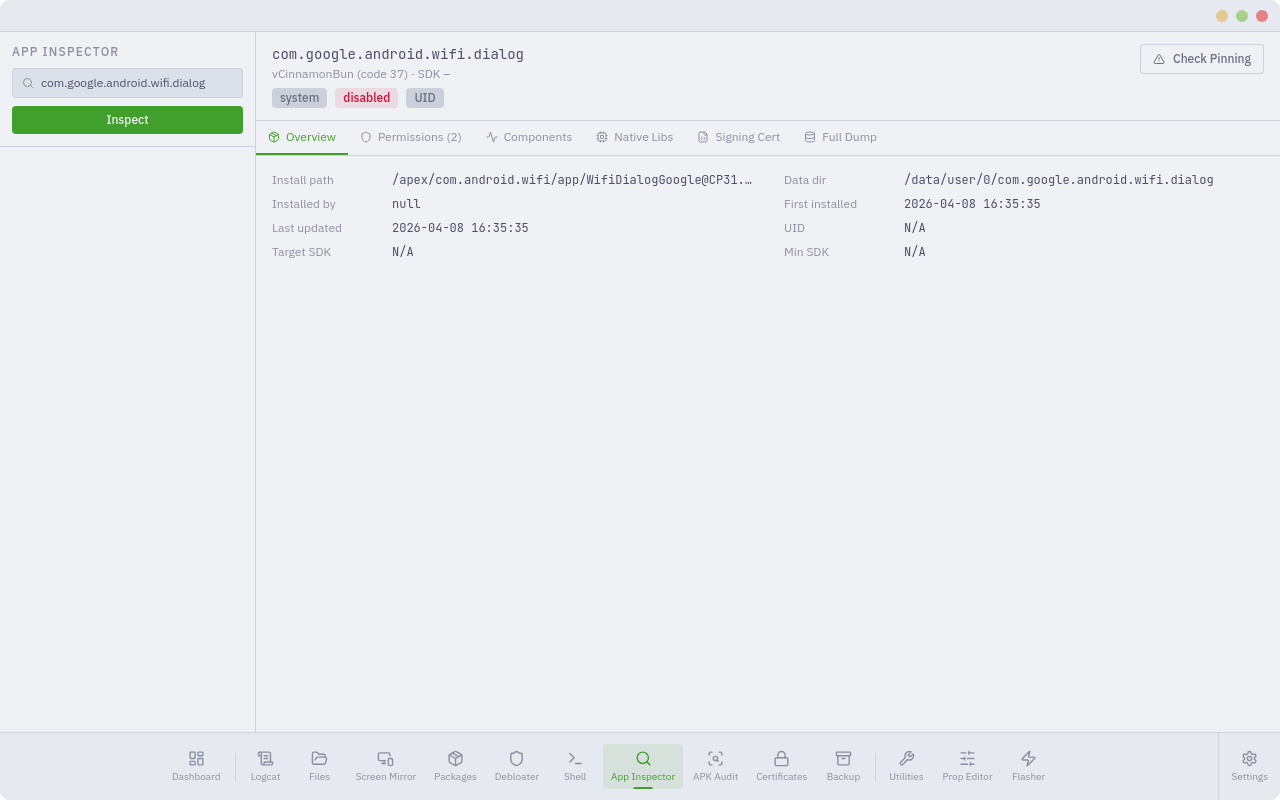The width and height of the screenshot is (1280, 800).
Task: Click the Last updated timestamp value
Action: pyautogui.click(x=460, y=228)
